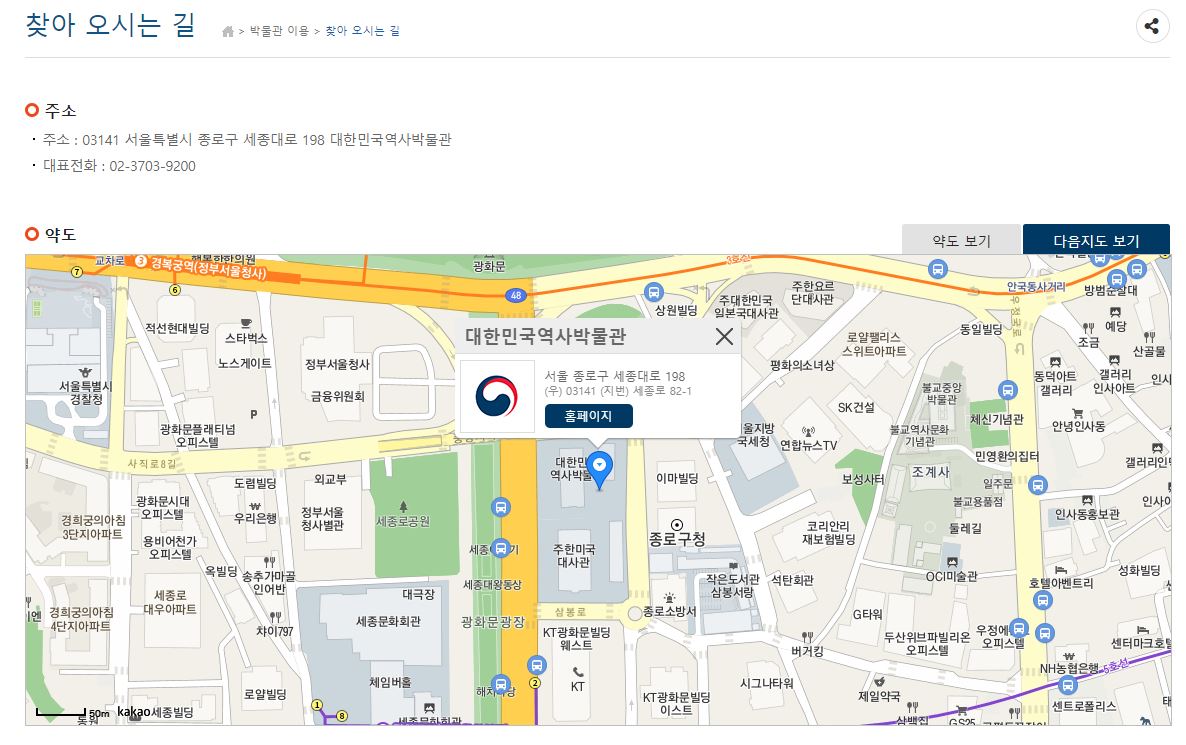This screenshot has height=745, width=1186.
Task: Click the KT phone icon
Action: point(578,672)
